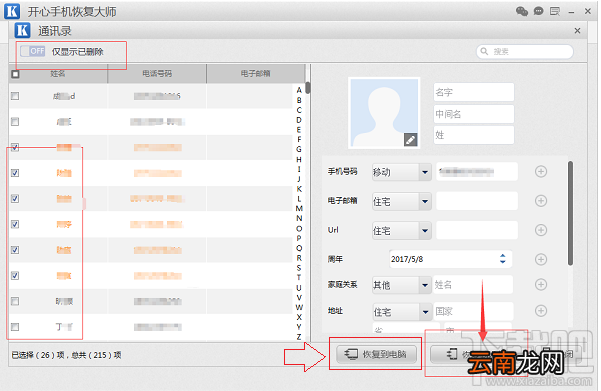Sort by 姓名 column header

point(58,74)
